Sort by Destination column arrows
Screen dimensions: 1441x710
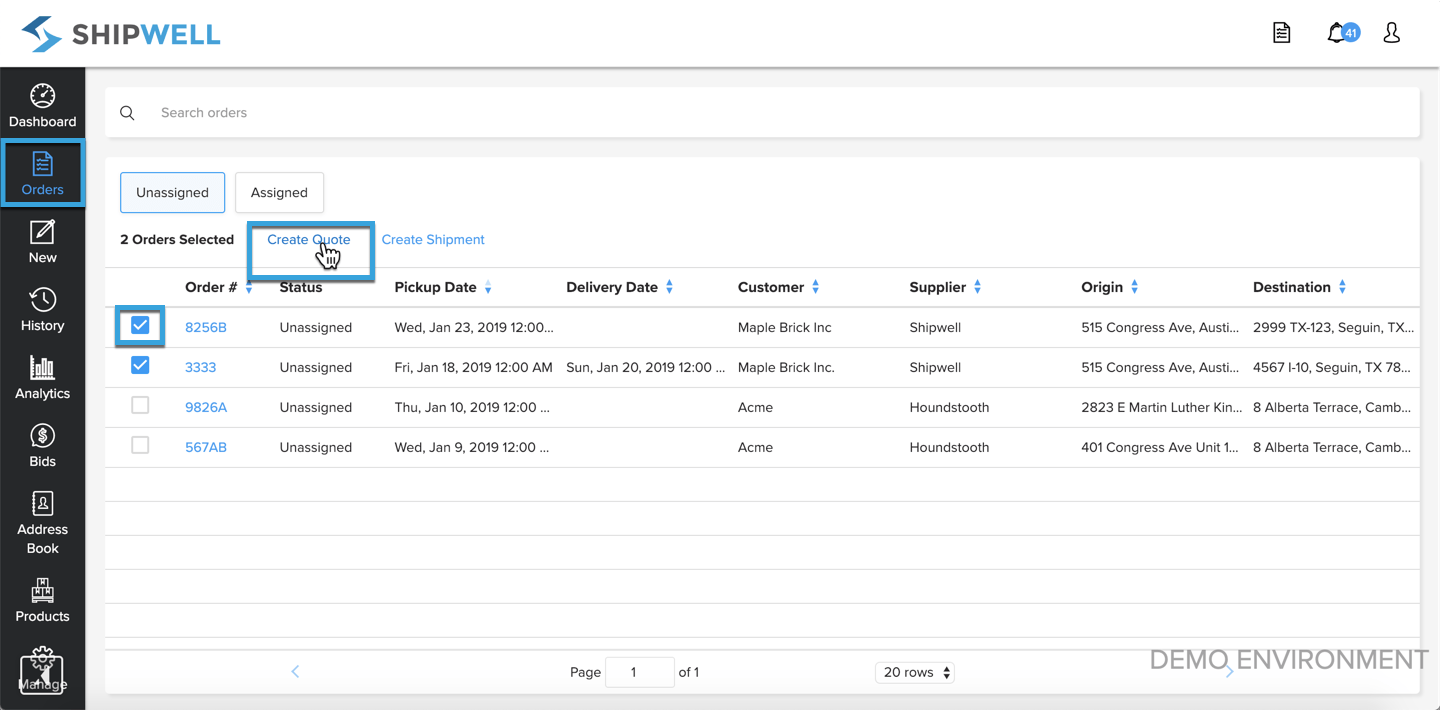(1342, 287)
